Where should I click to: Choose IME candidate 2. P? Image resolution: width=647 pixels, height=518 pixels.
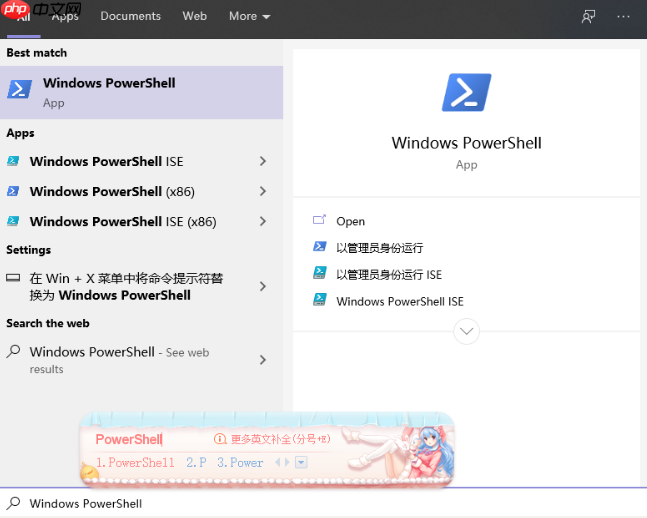pyautogui.click(x=196, y=463)
